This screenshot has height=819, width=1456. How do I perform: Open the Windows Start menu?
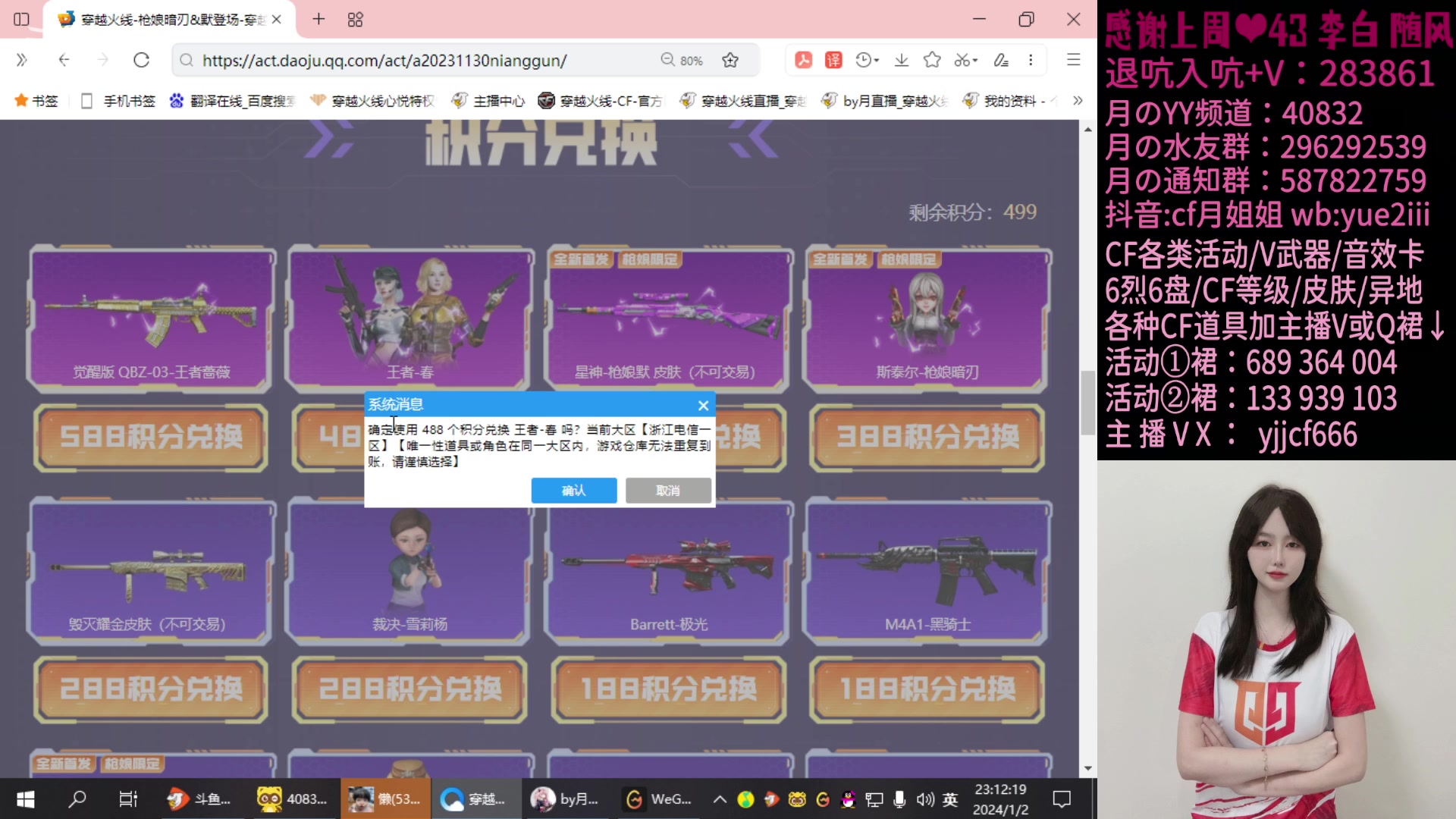25,799
